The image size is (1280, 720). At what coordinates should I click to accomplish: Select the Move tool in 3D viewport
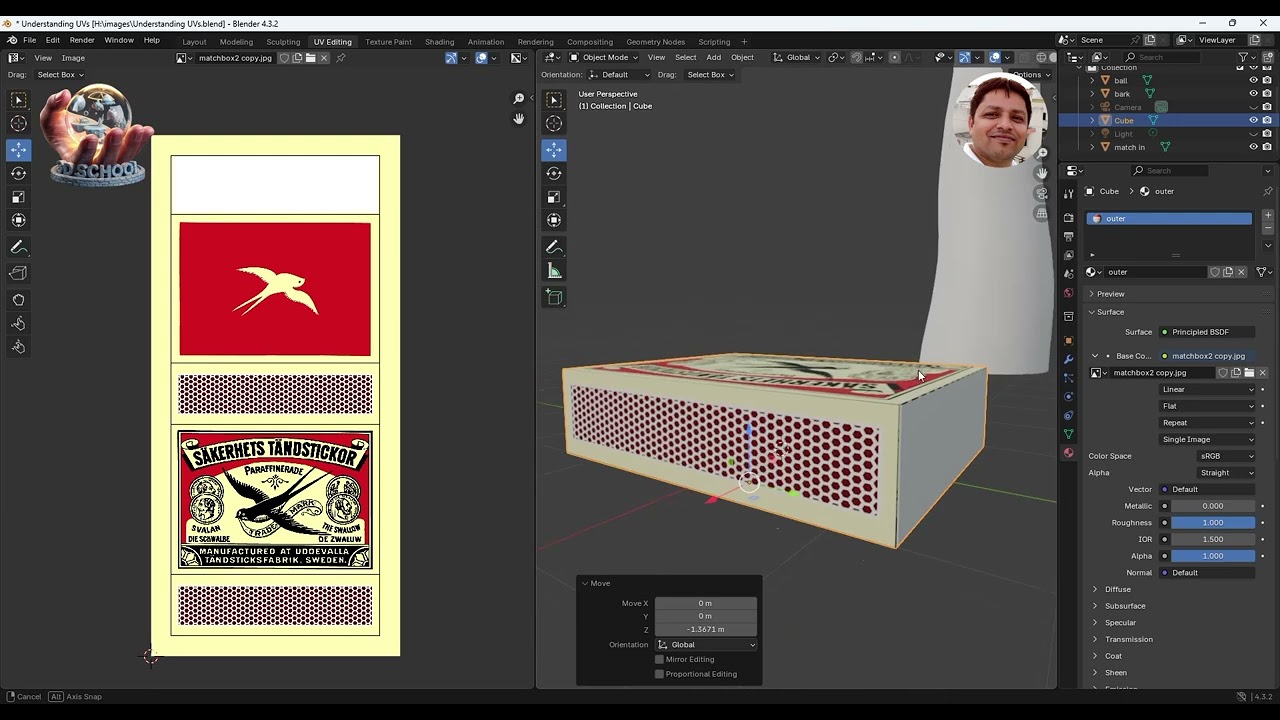tap(554, 149)
